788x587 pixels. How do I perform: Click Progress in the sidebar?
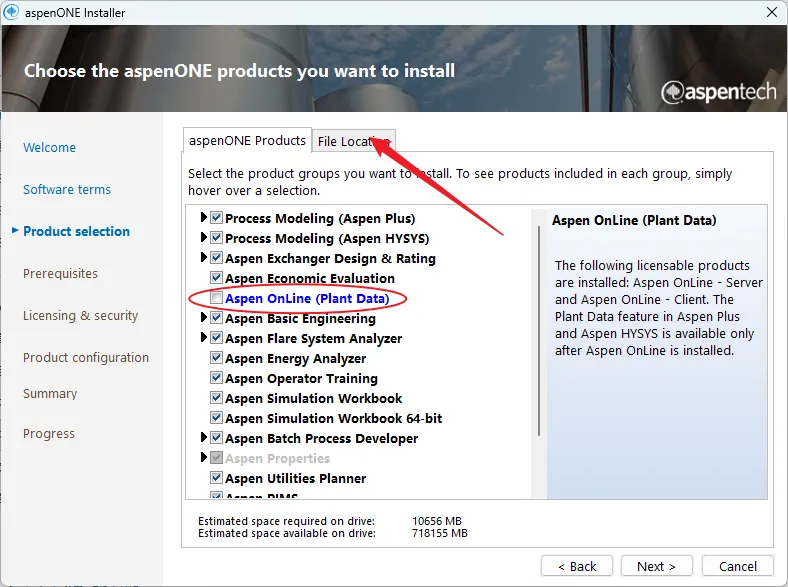tap(49, 434)
